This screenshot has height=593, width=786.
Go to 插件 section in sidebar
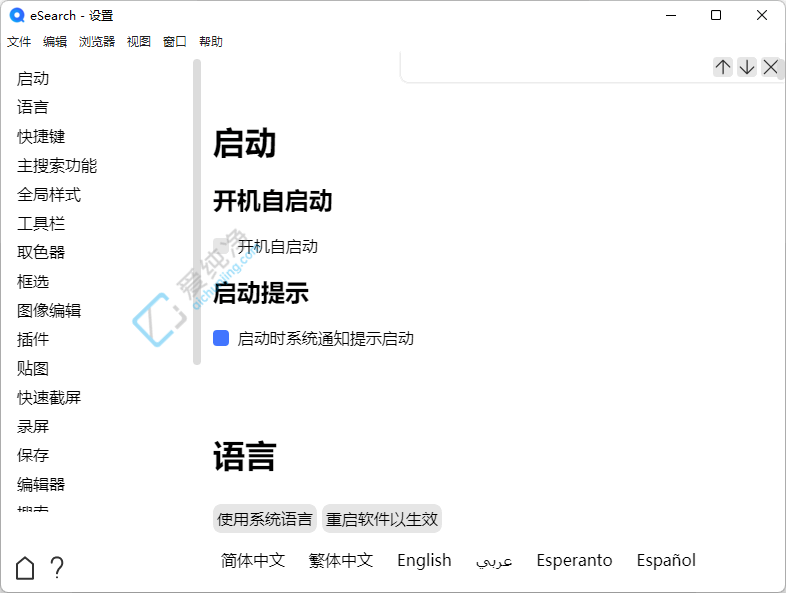[33, 339]
